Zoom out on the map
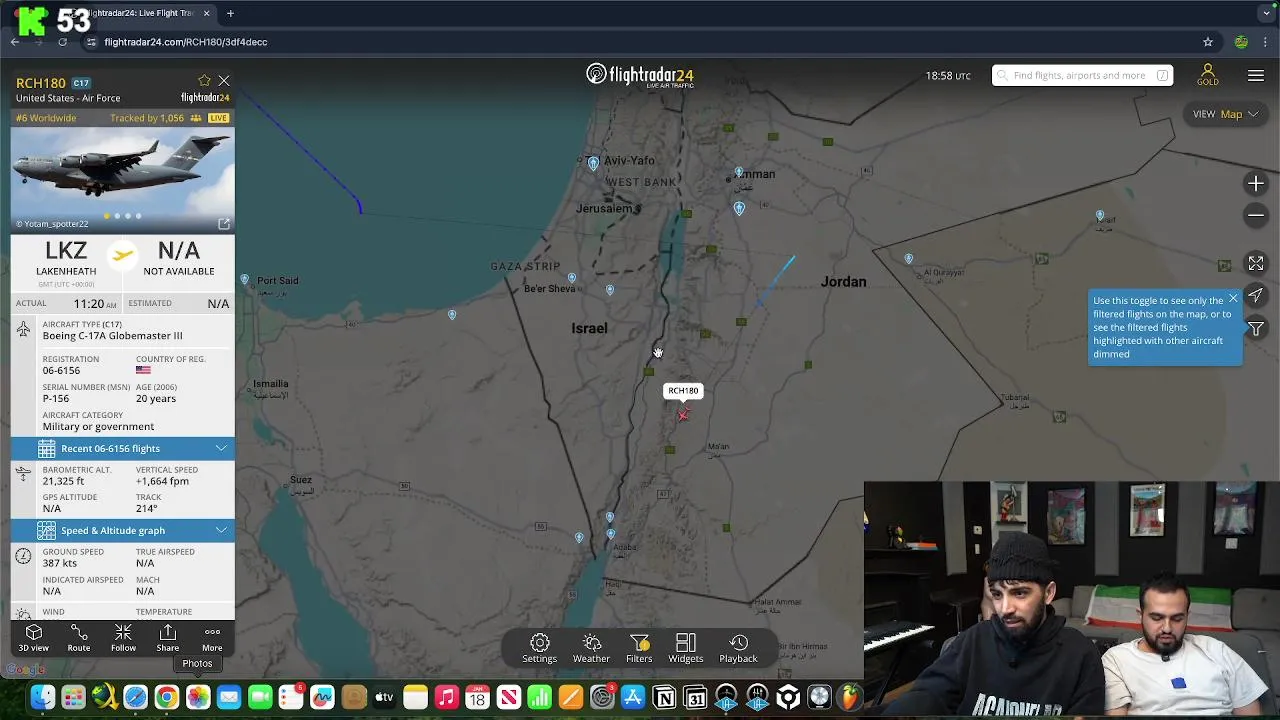1280x720 pixels. tap(1256, 215)
